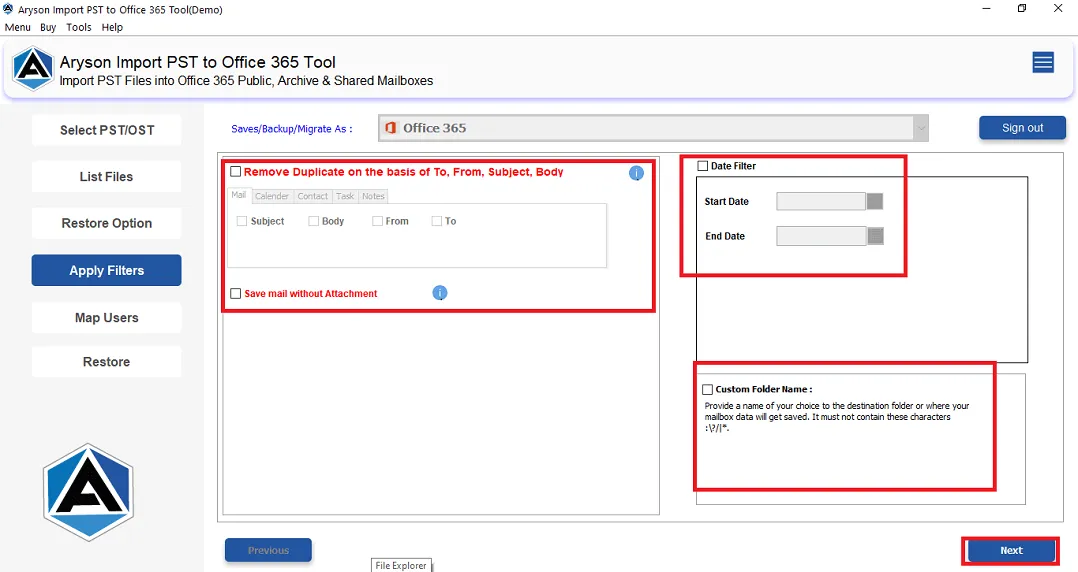1078x572 pixels.
Task: Go to Select PST/OST step
Action: pos(107,130)
